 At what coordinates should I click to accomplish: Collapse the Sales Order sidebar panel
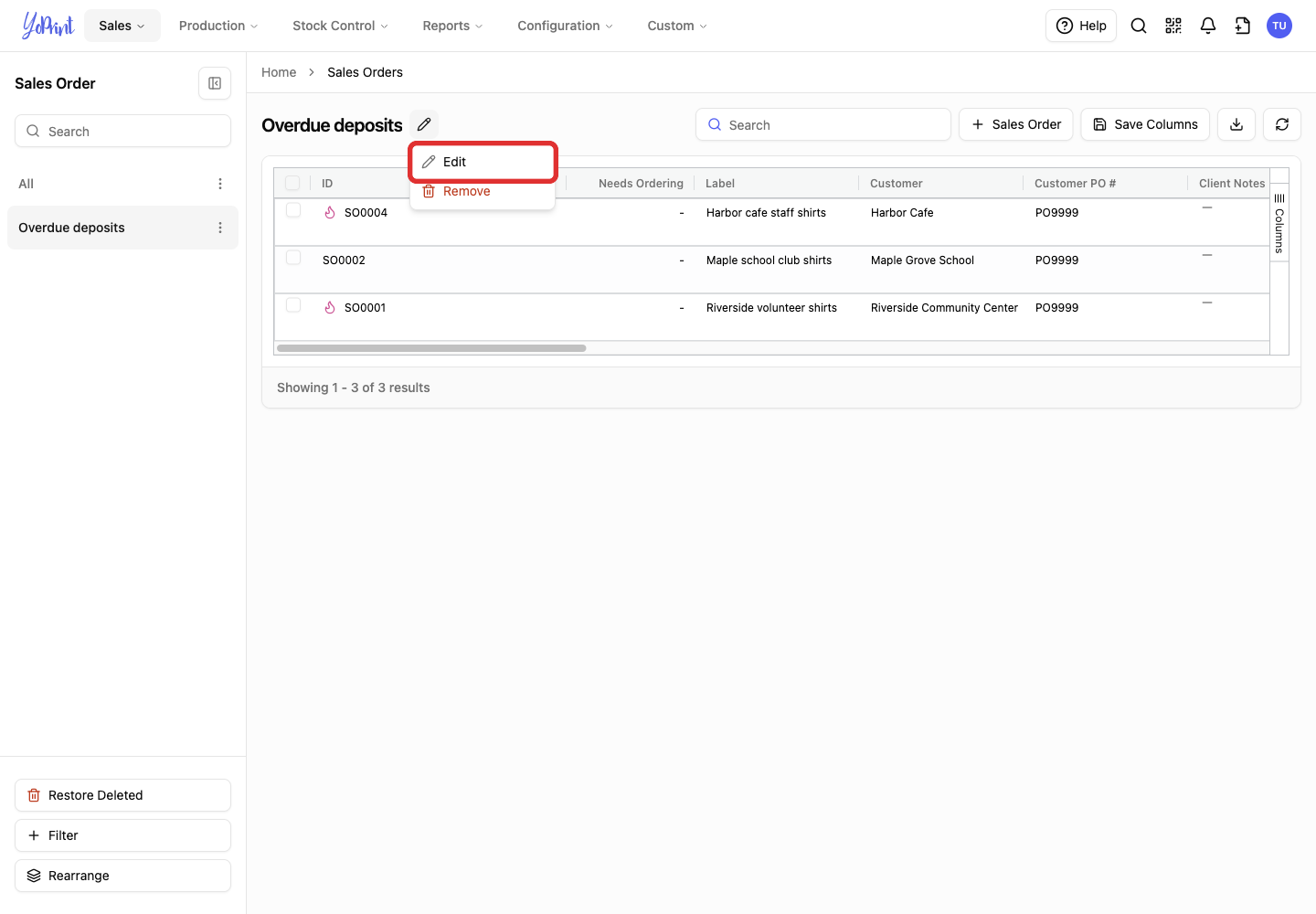[x=215, y=83]
